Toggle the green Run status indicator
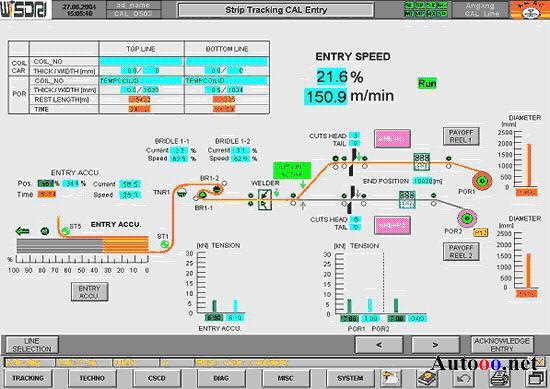This screenshot has height=389, width=550. [427, 83]
